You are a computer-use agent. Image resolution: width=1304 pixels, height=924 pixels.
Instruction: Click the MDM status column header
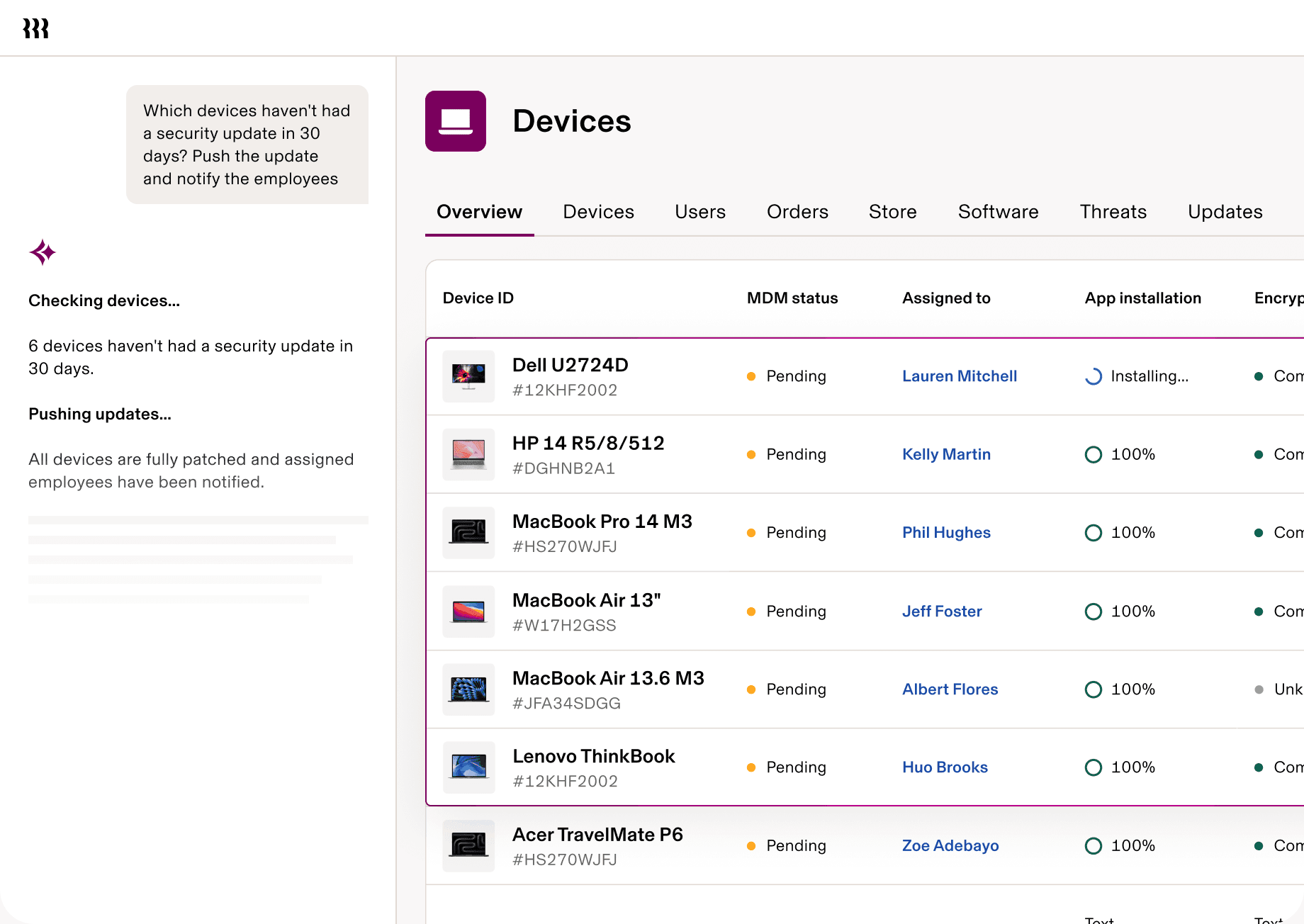(792, 298)
